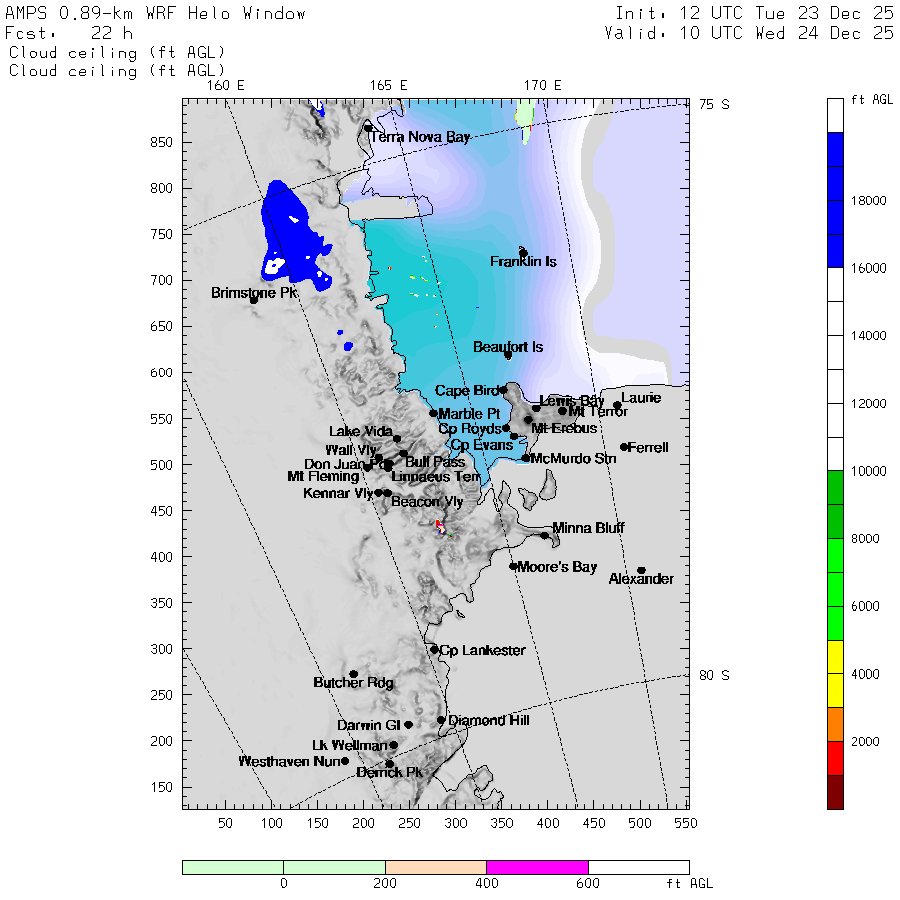Click the 'Init: 12 UTC Tue 23 Dec 25' text
The height and width of the screenshot is (900, 900).
pos(754,13)
